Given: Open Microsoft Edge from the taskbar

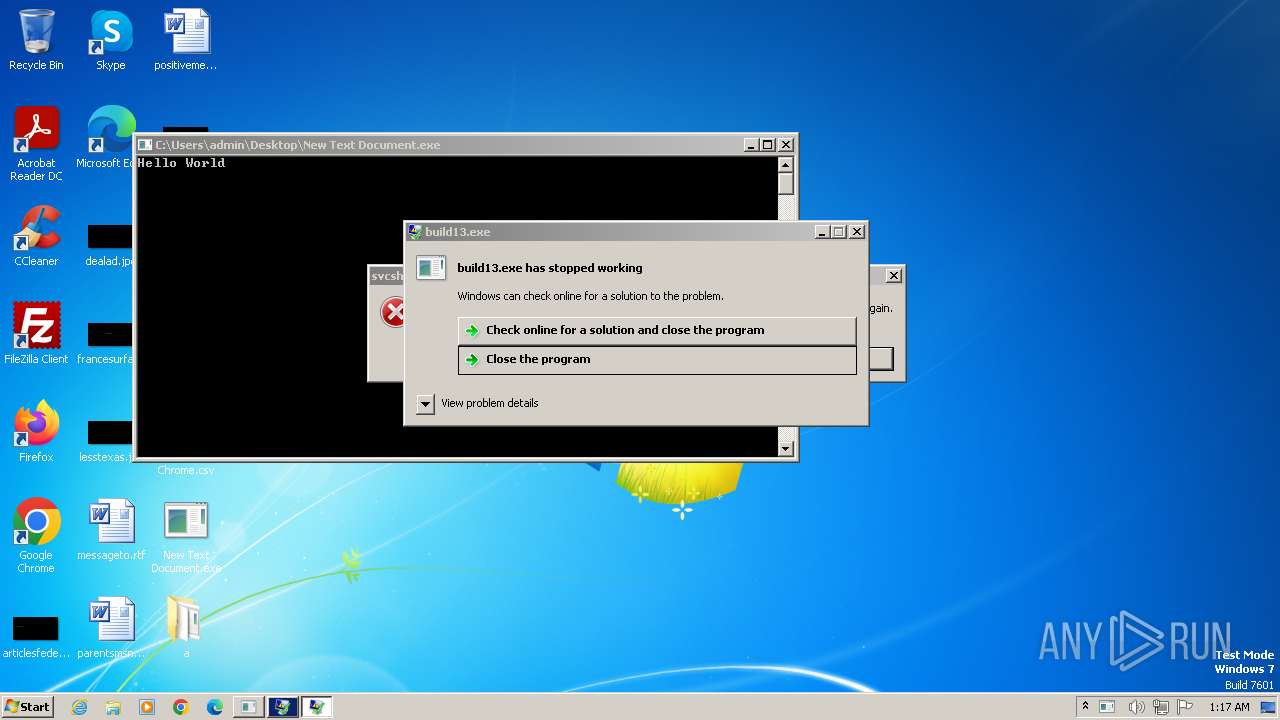Looking at the screenshot, I should [x=214, y=707].
